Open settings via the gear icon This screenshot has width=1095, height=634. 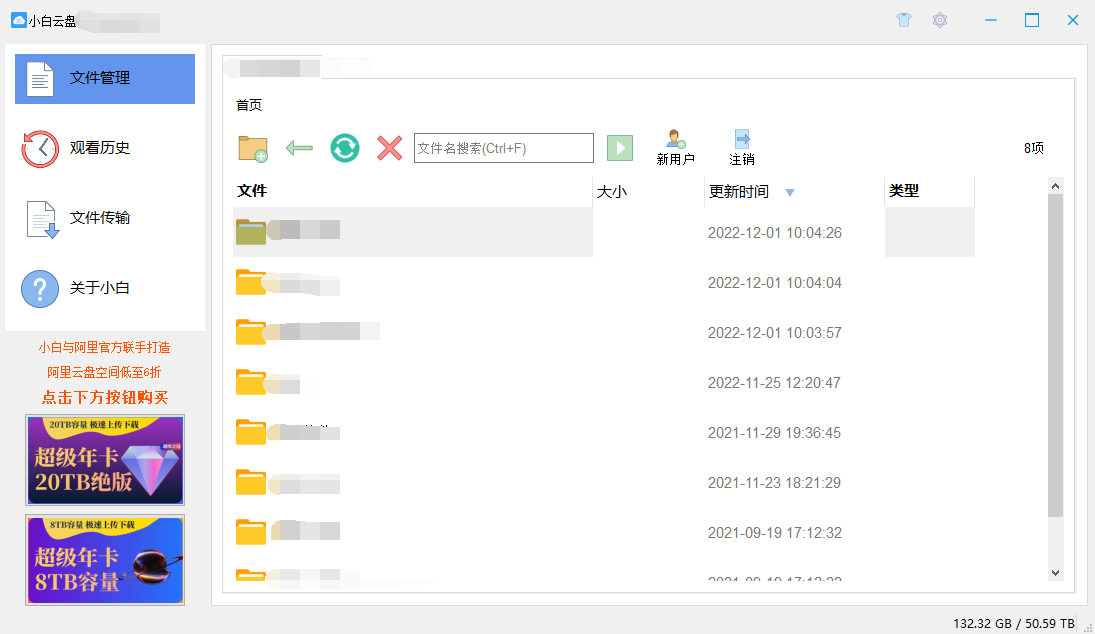pyautogui.click(x=940, y=20)
